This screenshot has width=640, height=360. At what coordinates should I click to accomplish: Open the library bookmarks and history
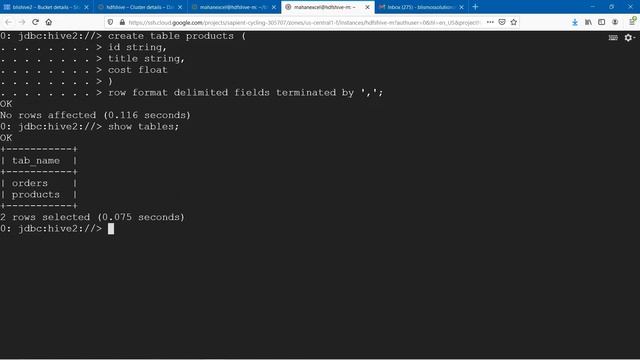tap(588, 22)
